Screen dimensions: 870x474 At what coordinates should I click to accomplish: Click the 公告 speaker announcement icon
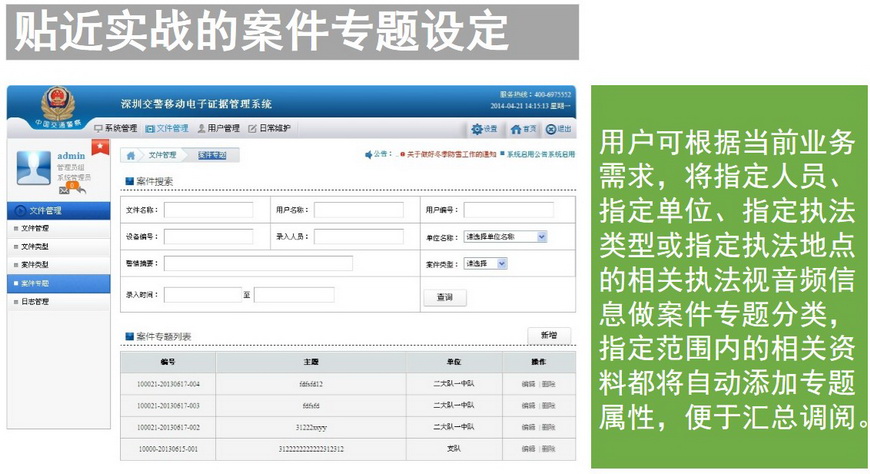(x=368, y=154)
